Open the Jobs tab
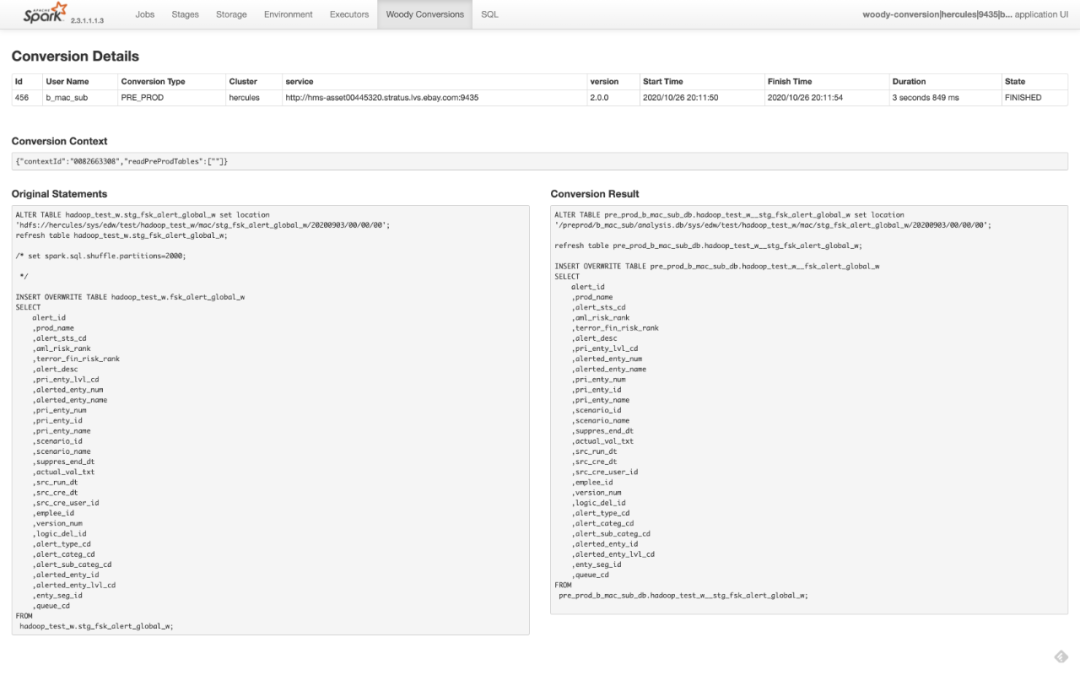Screen dimensions: 1080x675 click(145, 15)
